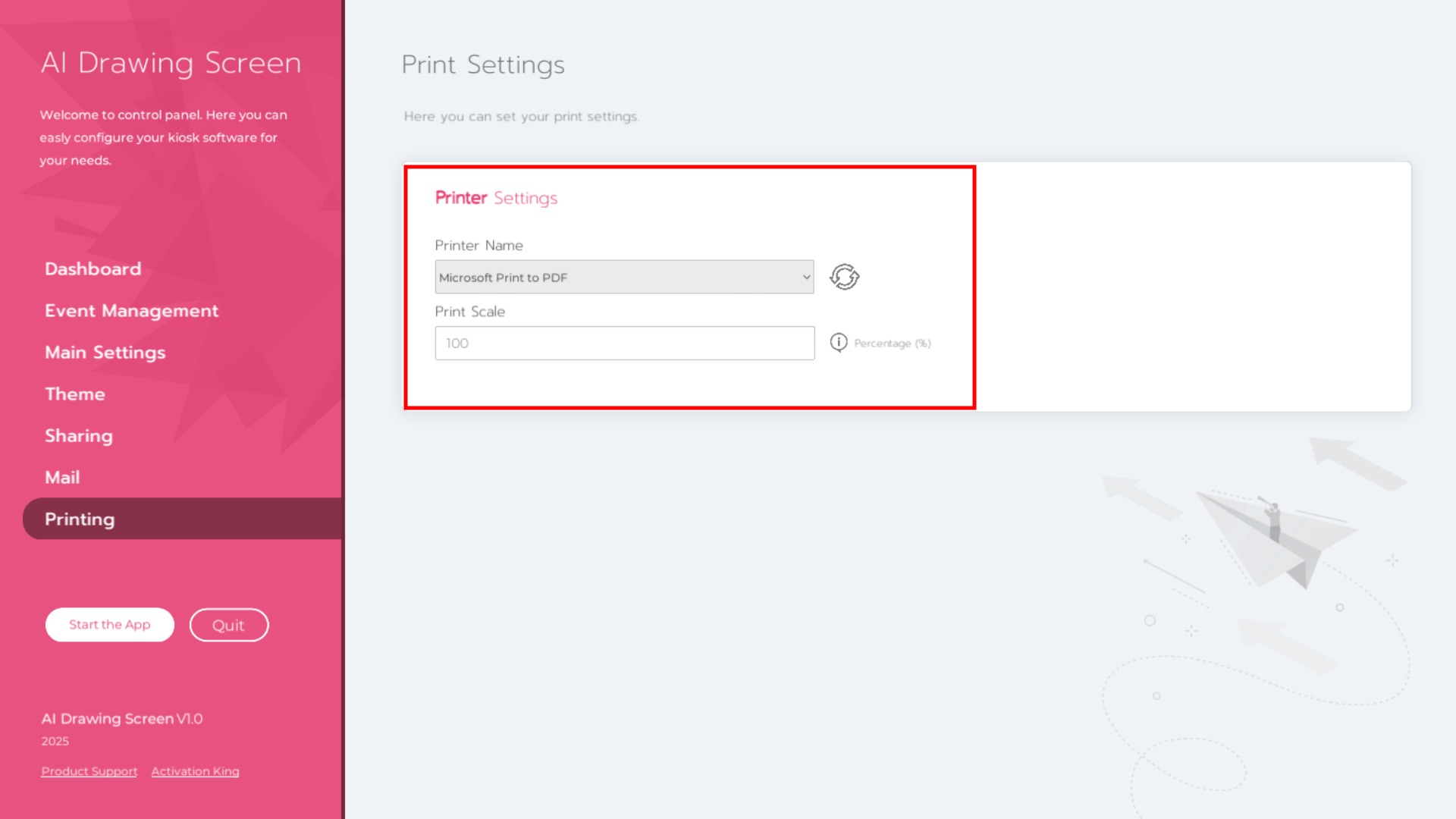Viewport: 1456px width, 819px height.
Task: Click the Print Scale input field
Action: (x=624, y=343)
